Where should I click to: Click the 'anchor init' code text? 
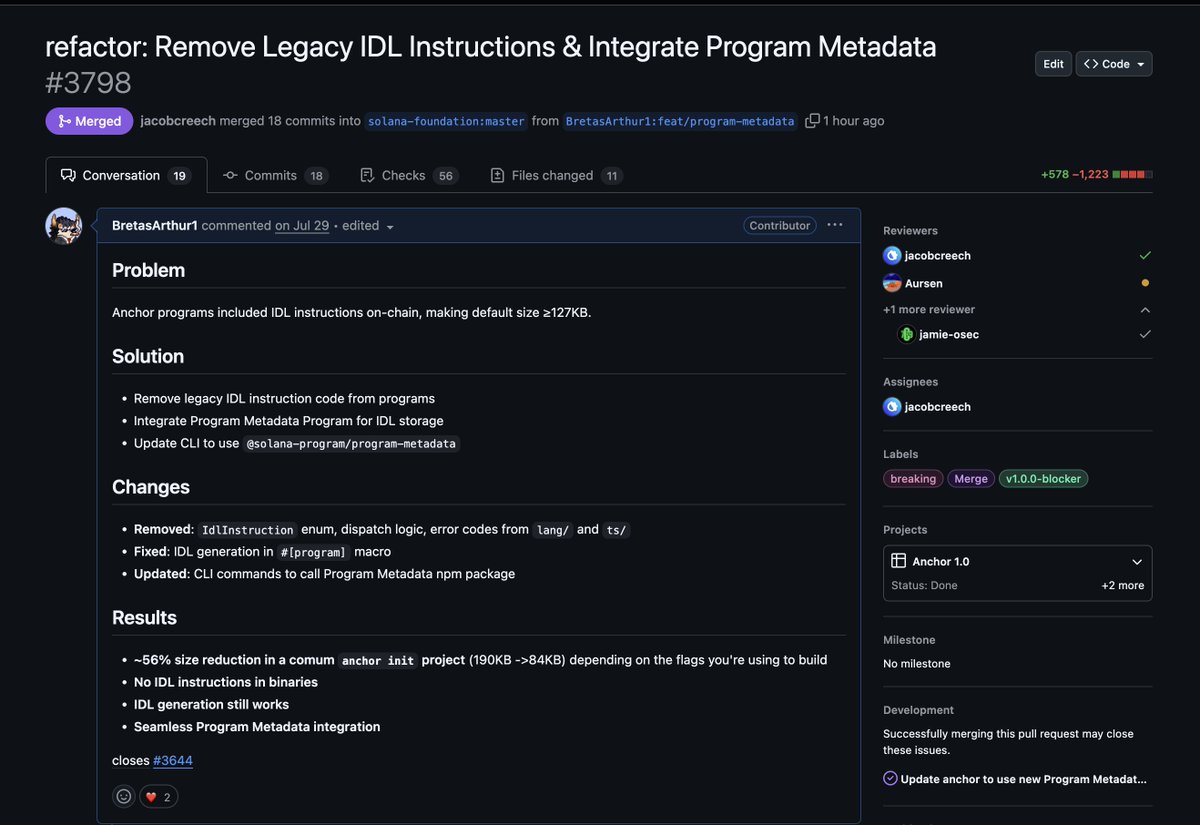pyautogui.click(x=379, y=661)
